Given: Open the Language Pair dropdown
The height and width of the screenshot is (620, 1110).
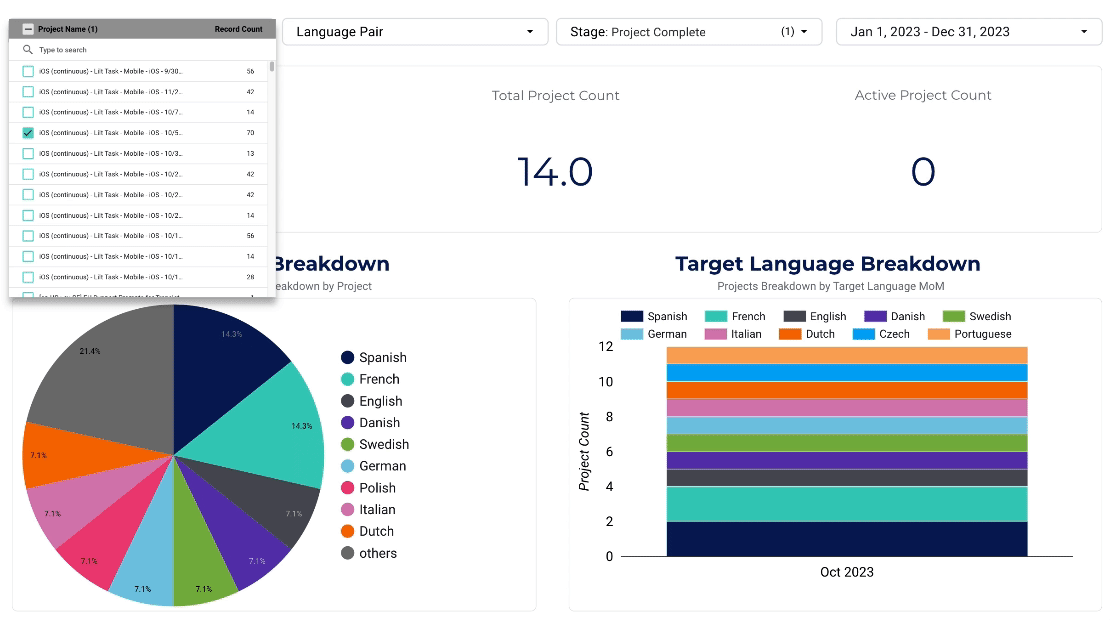Looking at the screenshot, I should coord(415,32).
